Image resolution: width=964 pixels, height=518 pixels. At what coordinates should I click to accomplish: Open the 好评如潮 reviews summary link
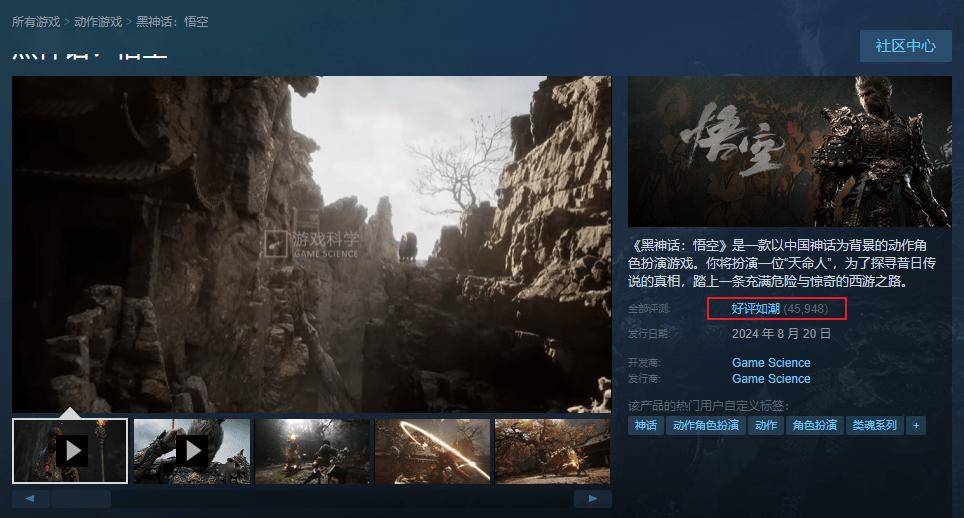click(754, 309)
